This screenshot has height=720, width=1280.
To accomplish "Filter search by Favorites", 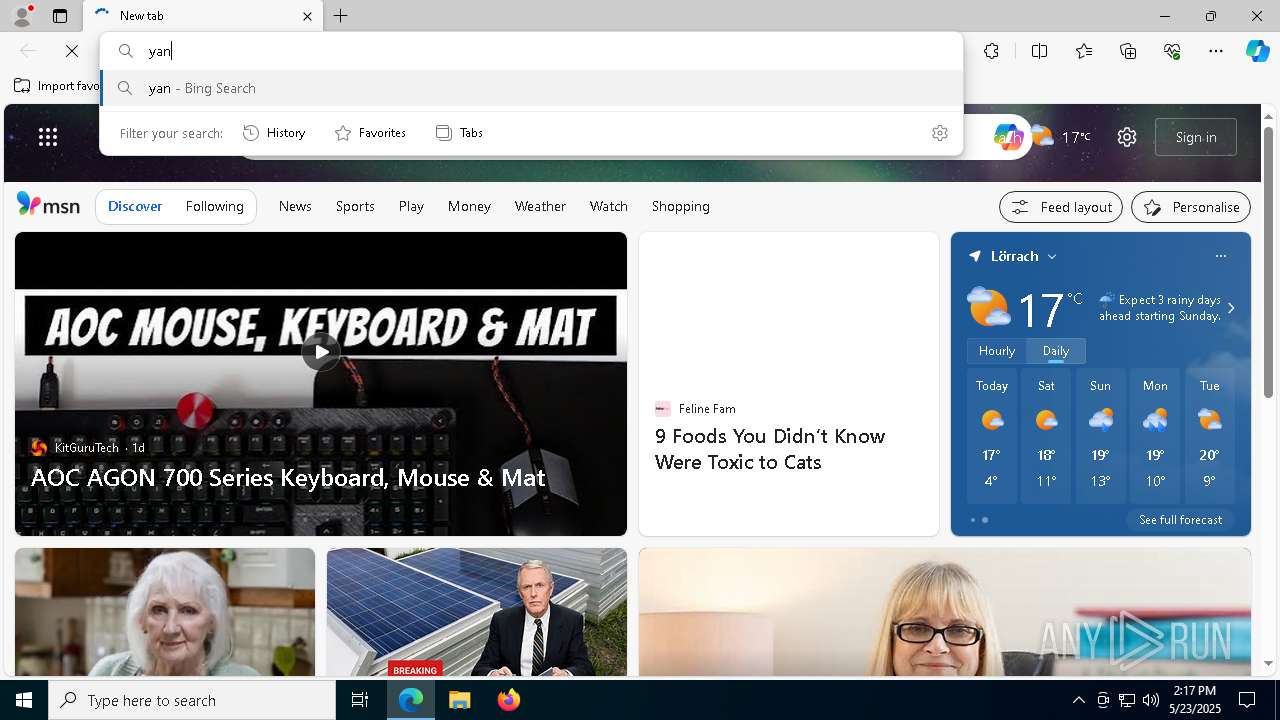I will point(370,133).
